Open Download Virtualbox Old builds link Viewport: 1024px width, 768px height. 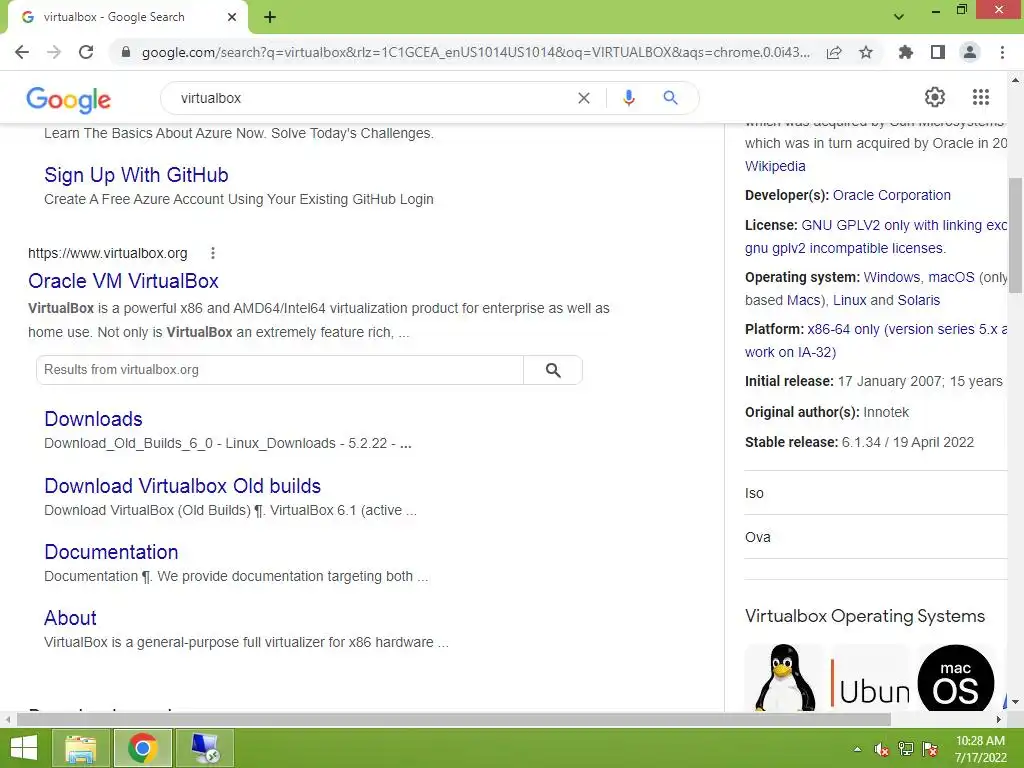tap(183, 486)
